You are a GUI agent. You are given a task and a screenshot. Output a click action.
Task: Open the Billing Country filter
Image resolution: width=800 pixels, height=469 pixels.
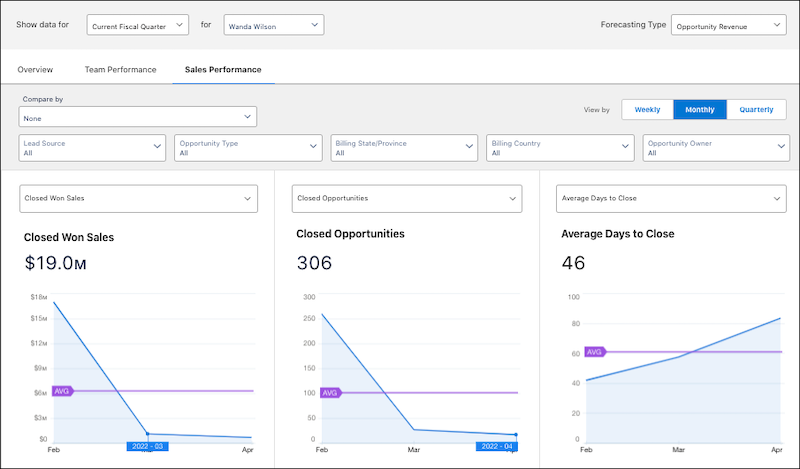point(560,148)
